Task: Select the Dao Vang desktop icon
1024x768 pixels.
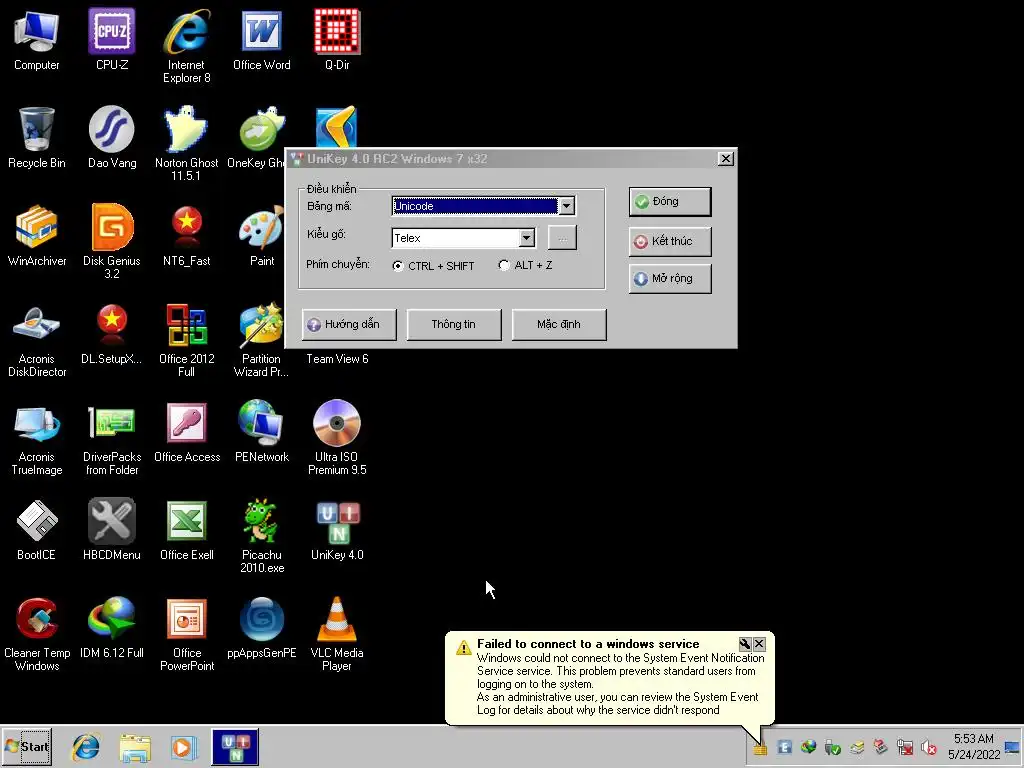Action: click(112, 137)
